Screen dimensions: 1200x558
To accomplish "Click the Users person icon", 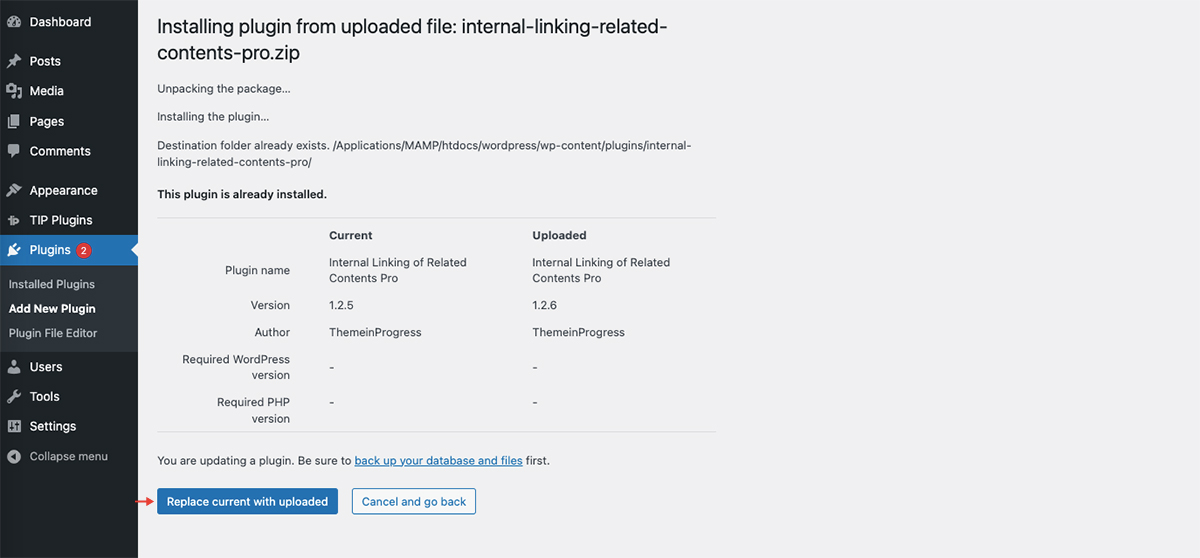I will [x=14, y=367].
